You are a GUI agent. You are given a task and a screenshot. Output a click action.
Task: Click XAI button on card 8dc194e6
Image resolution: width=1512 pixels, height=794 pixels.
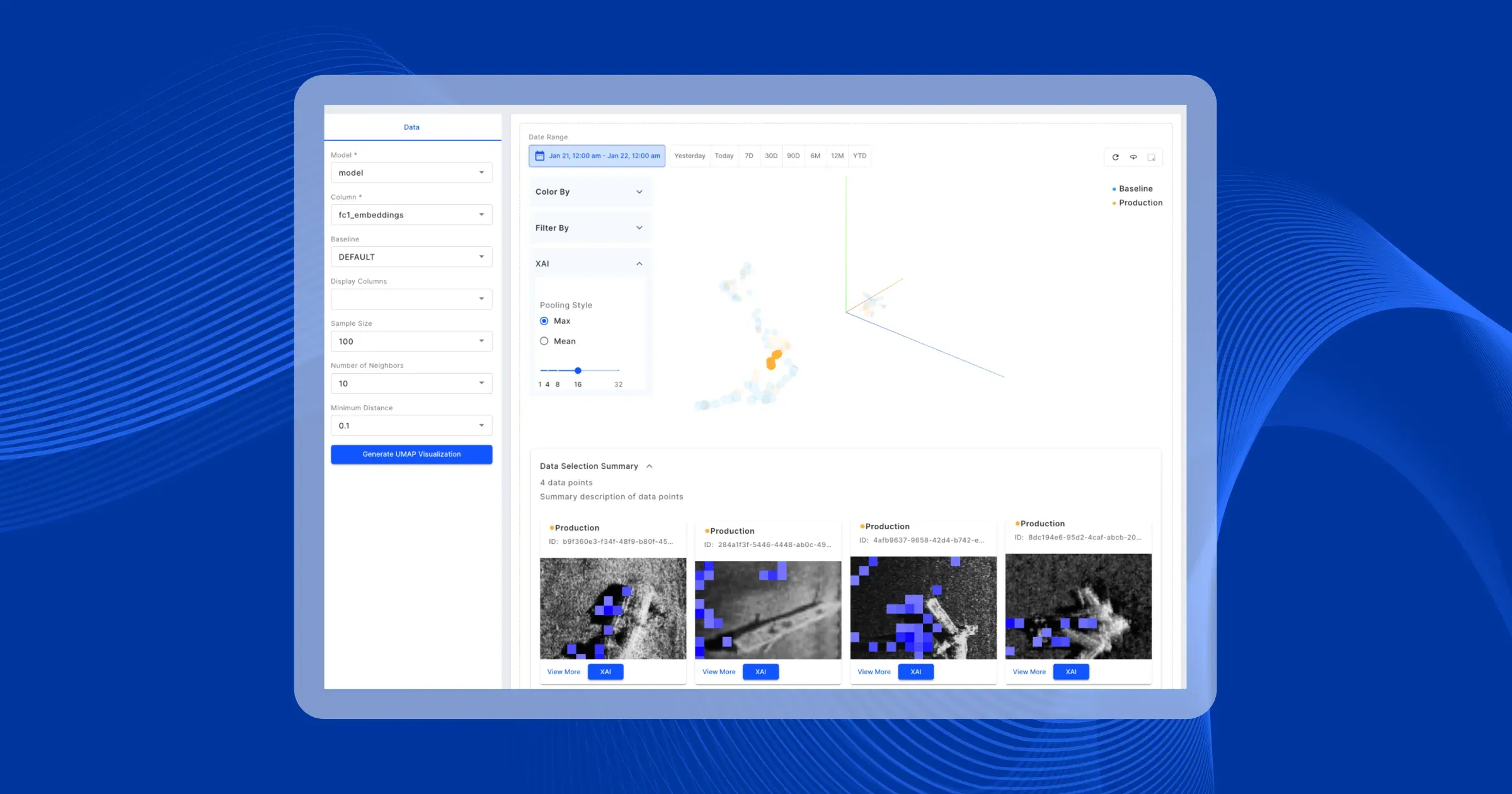coord(1071,672)
